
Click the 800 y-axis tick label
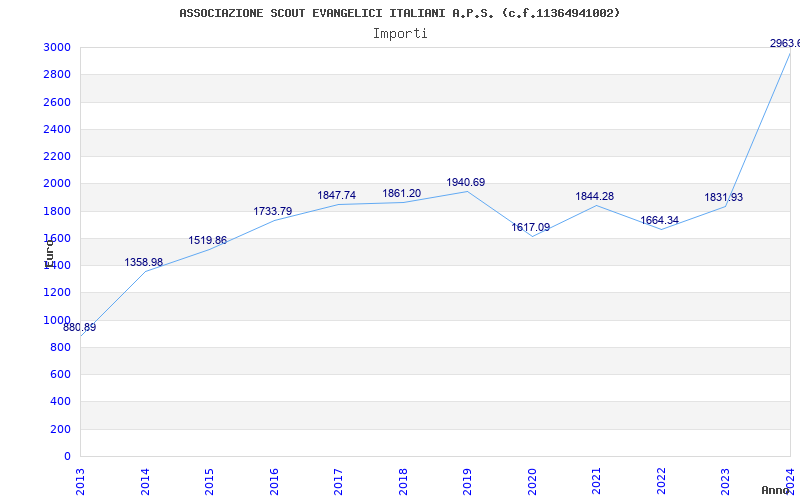pyautogui.click(x=61, y=347)
